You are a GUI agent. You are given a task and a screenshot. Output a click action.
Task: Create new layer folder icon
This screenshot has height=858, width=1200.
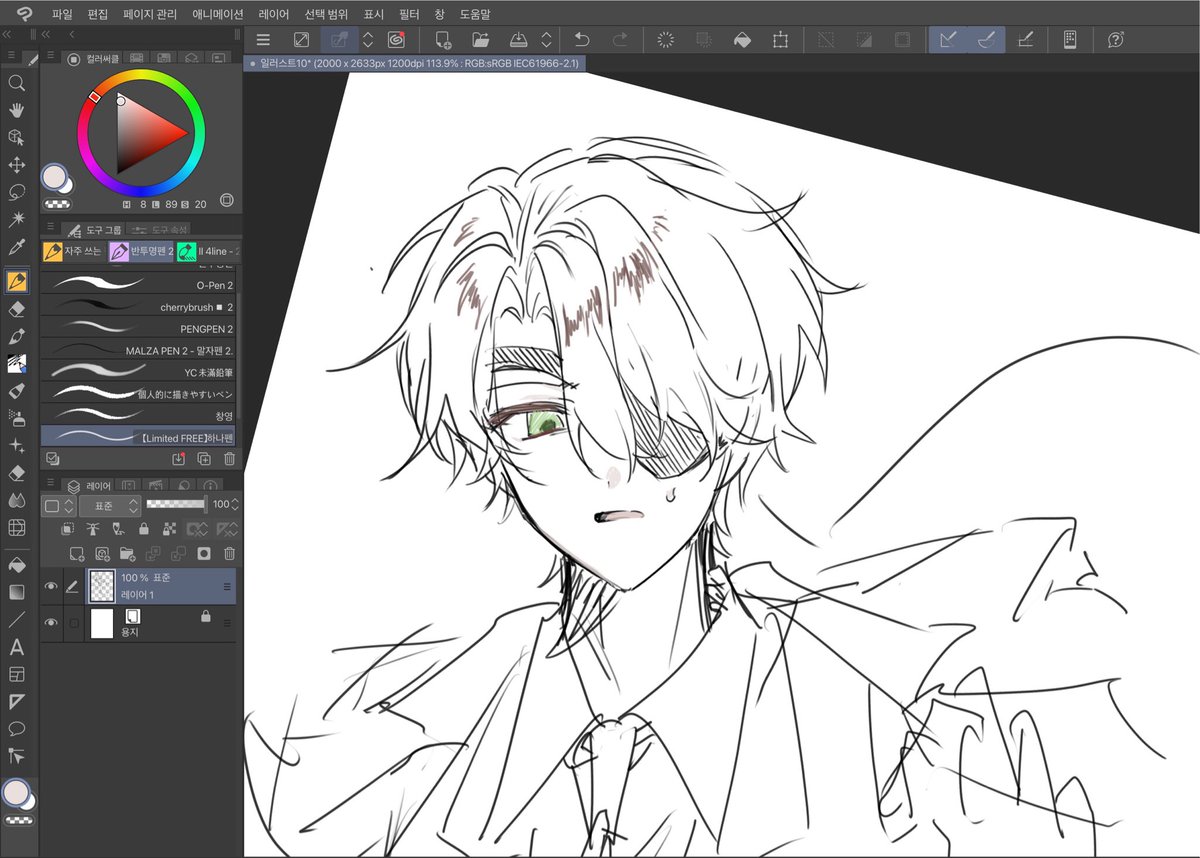click(127, 553)
